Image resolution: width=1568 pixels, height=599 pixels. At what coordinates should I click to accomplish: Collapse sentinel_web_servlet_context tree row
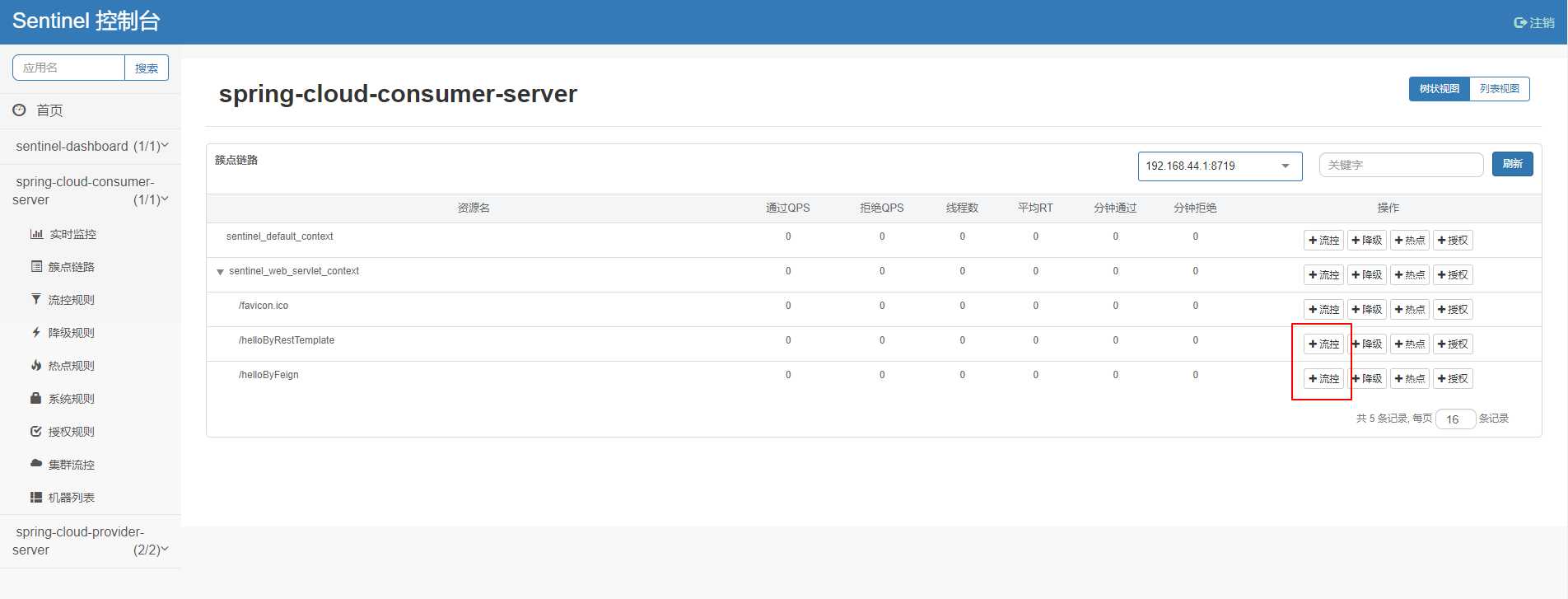point(220,272)
